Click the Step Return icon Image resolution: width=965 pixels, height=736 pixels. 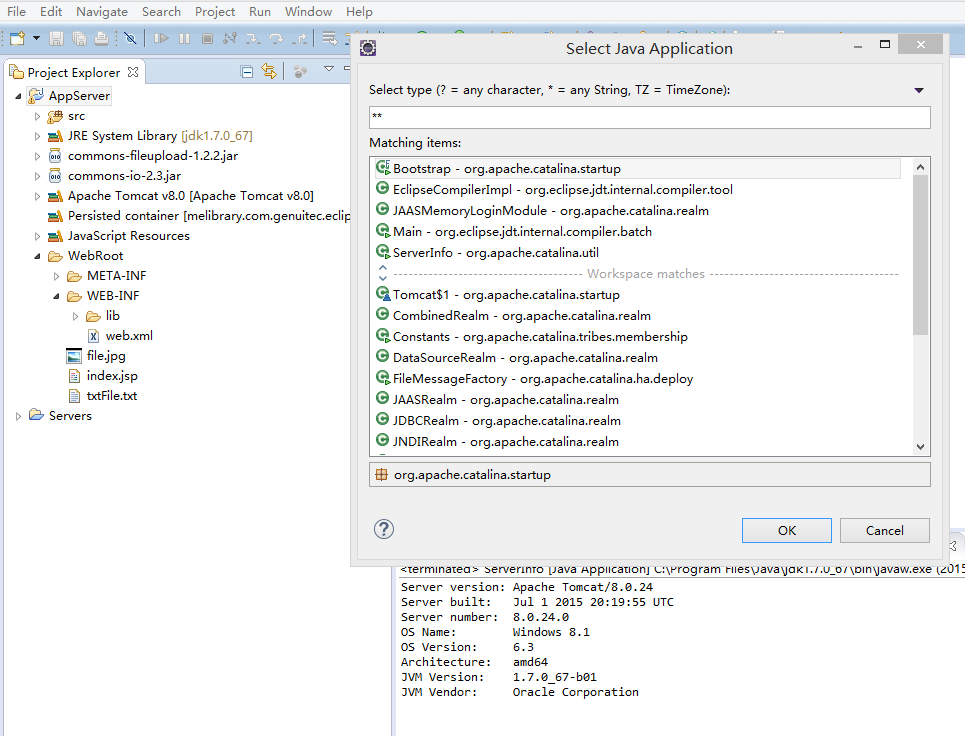300,38
